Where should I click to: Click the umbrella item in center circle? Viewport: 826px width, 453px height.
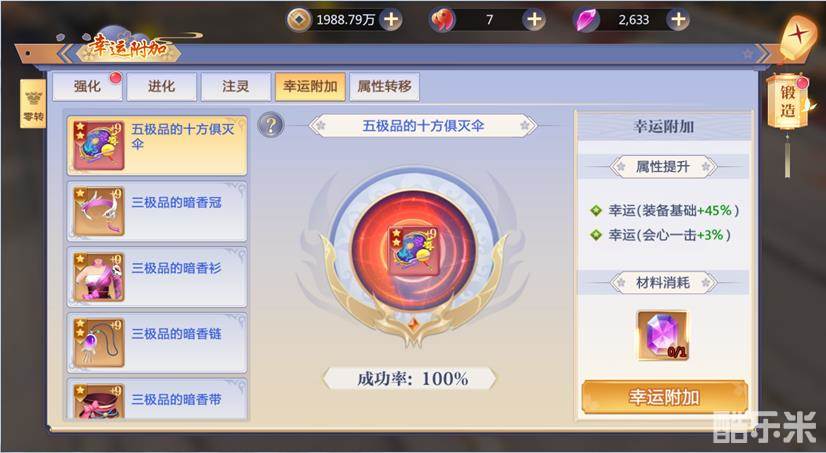tap(414, 250)
